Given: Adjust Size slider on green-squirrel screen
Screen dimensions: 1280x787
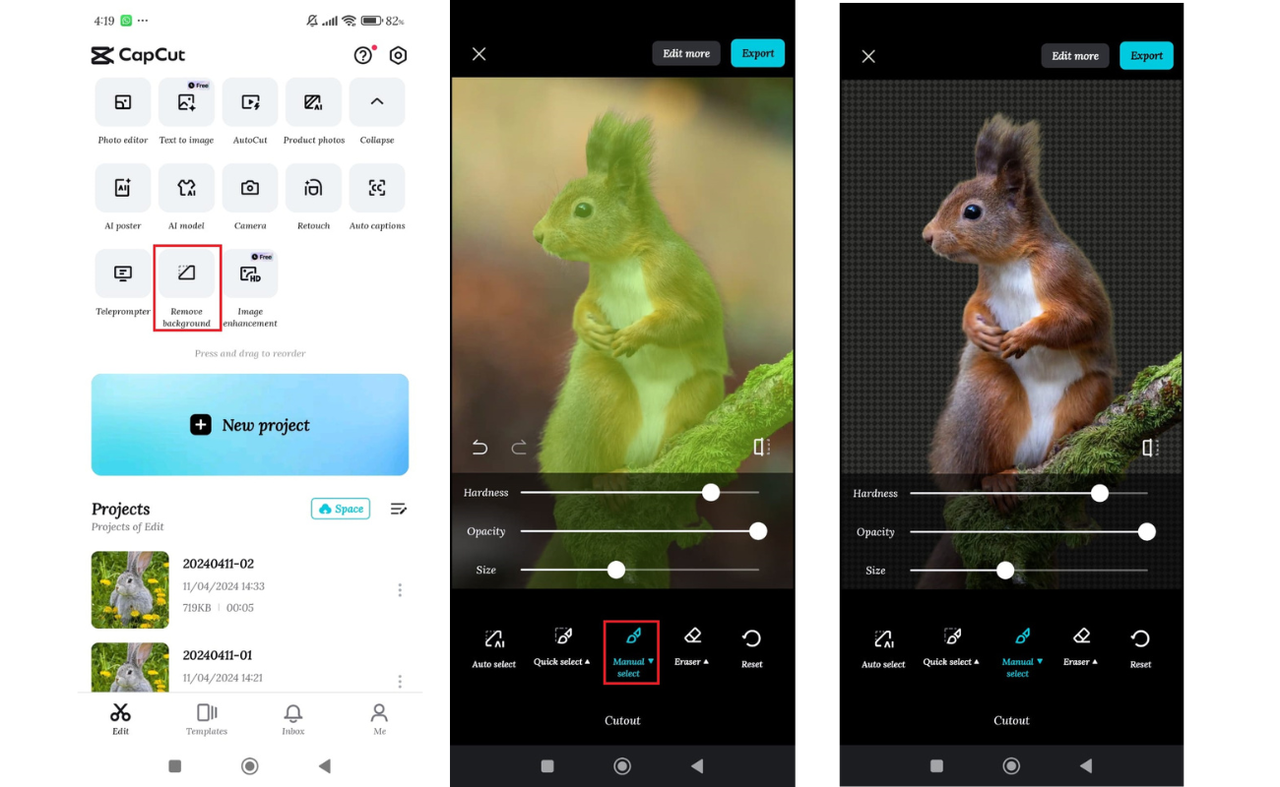Looking at the screenshot, I should pyautogui.click(x=640, y=570).
